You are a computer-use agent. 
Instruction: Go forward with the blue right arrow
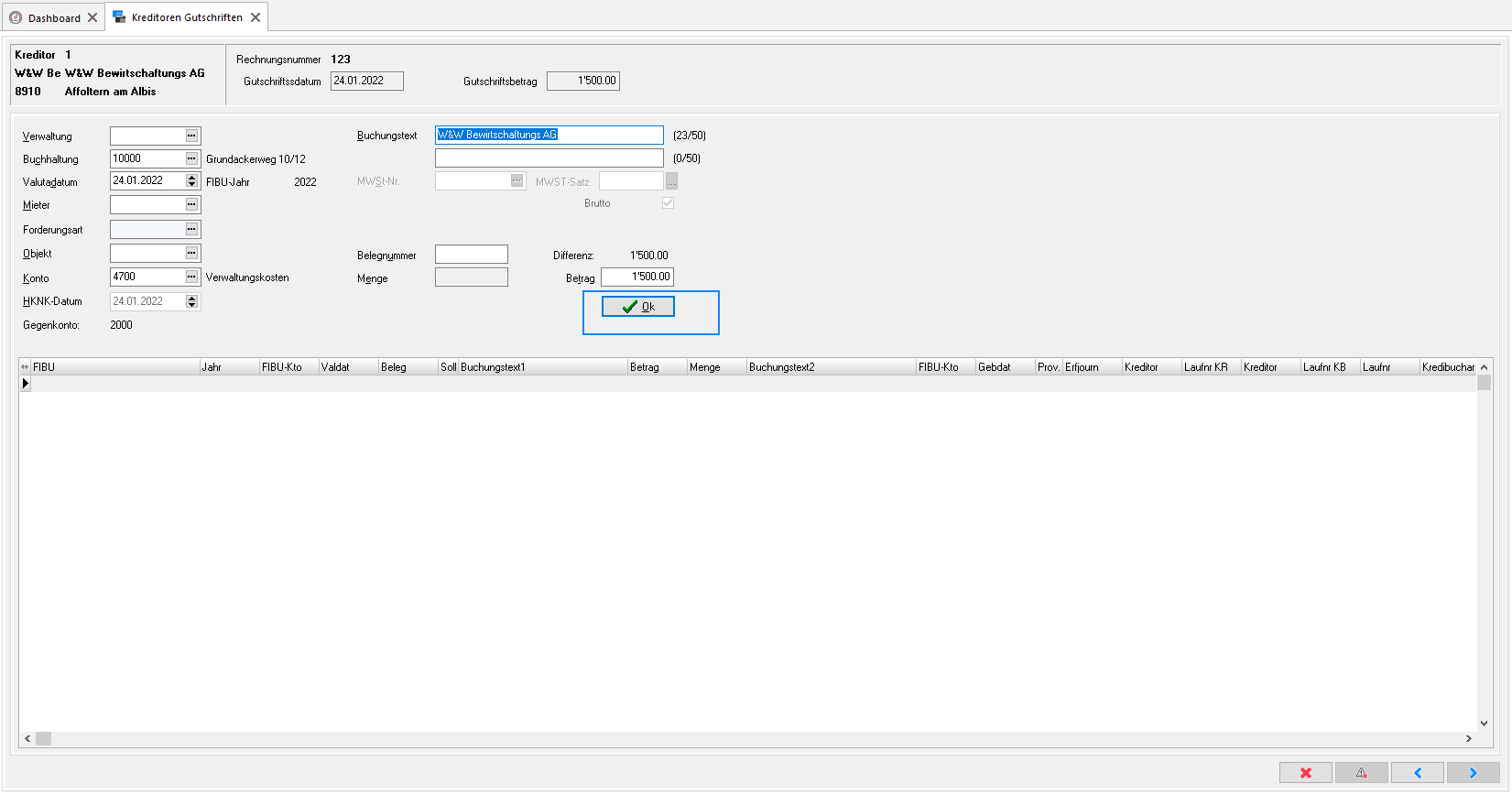(x=1474, y=773)
